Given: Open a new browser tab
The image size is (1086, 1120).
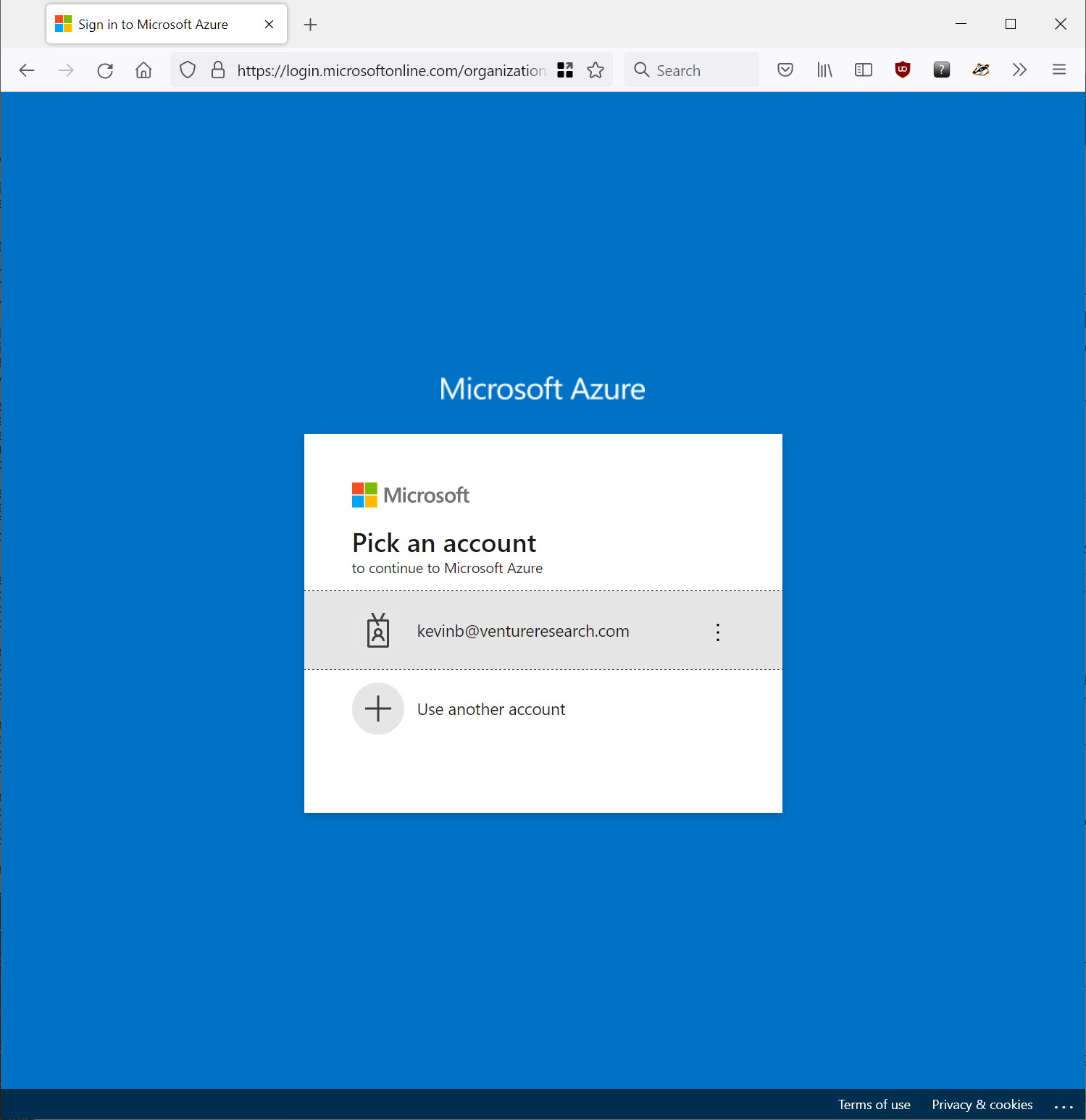Looking at the screenshot, I should pos(310,25).
